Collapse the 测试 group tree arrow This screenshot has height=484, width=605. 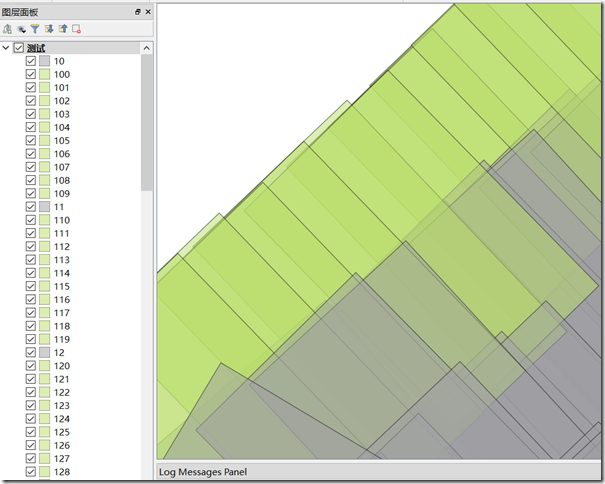[7, 48]
